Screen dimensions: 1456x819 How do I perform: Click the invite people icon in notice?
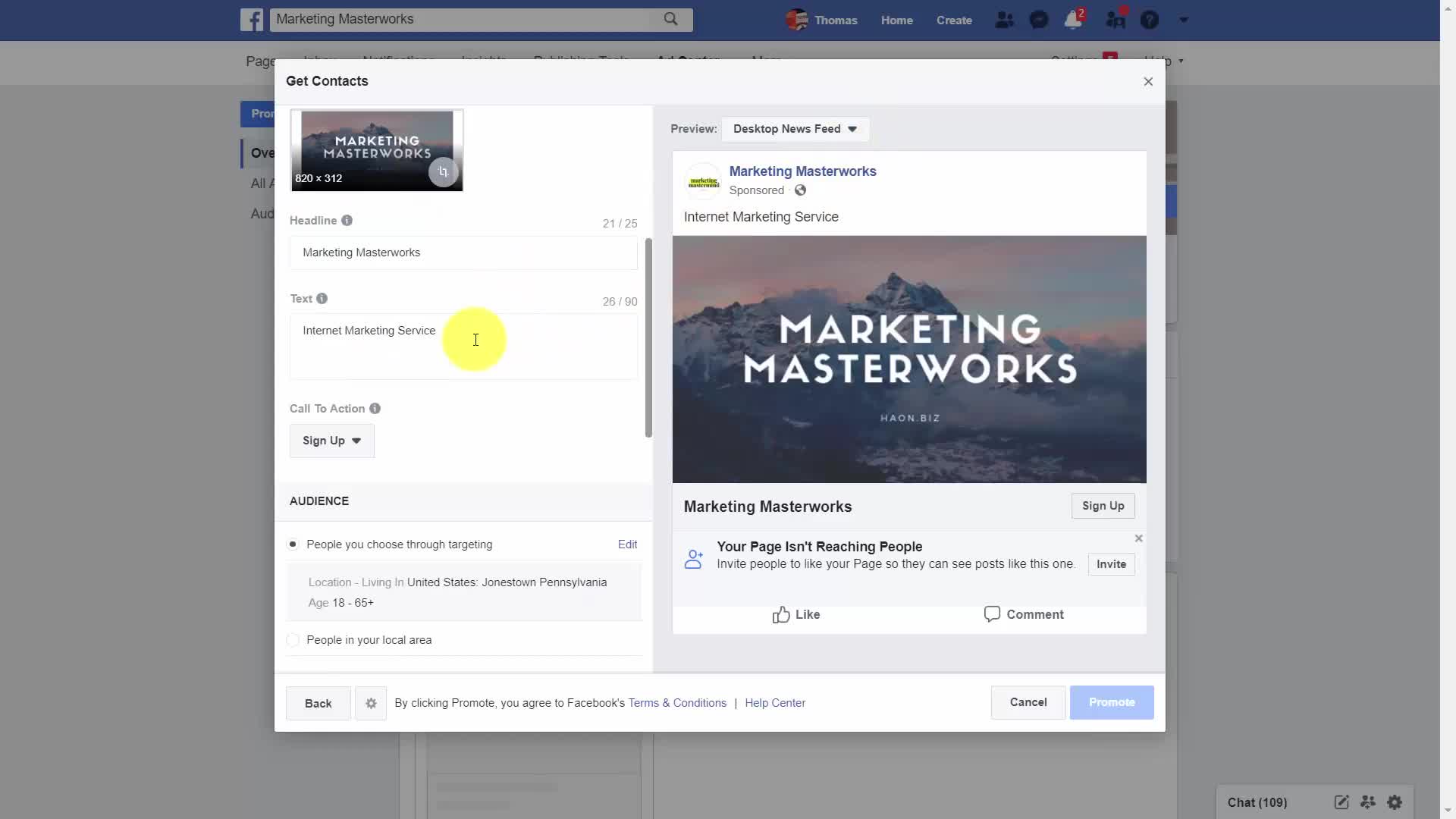pyautogui.click(x=693, y=559)
